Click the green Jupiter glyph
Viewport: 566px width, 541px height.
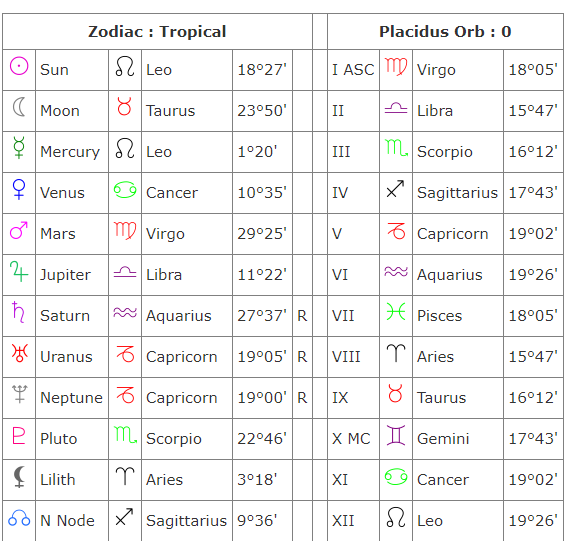tap(19, 271)
